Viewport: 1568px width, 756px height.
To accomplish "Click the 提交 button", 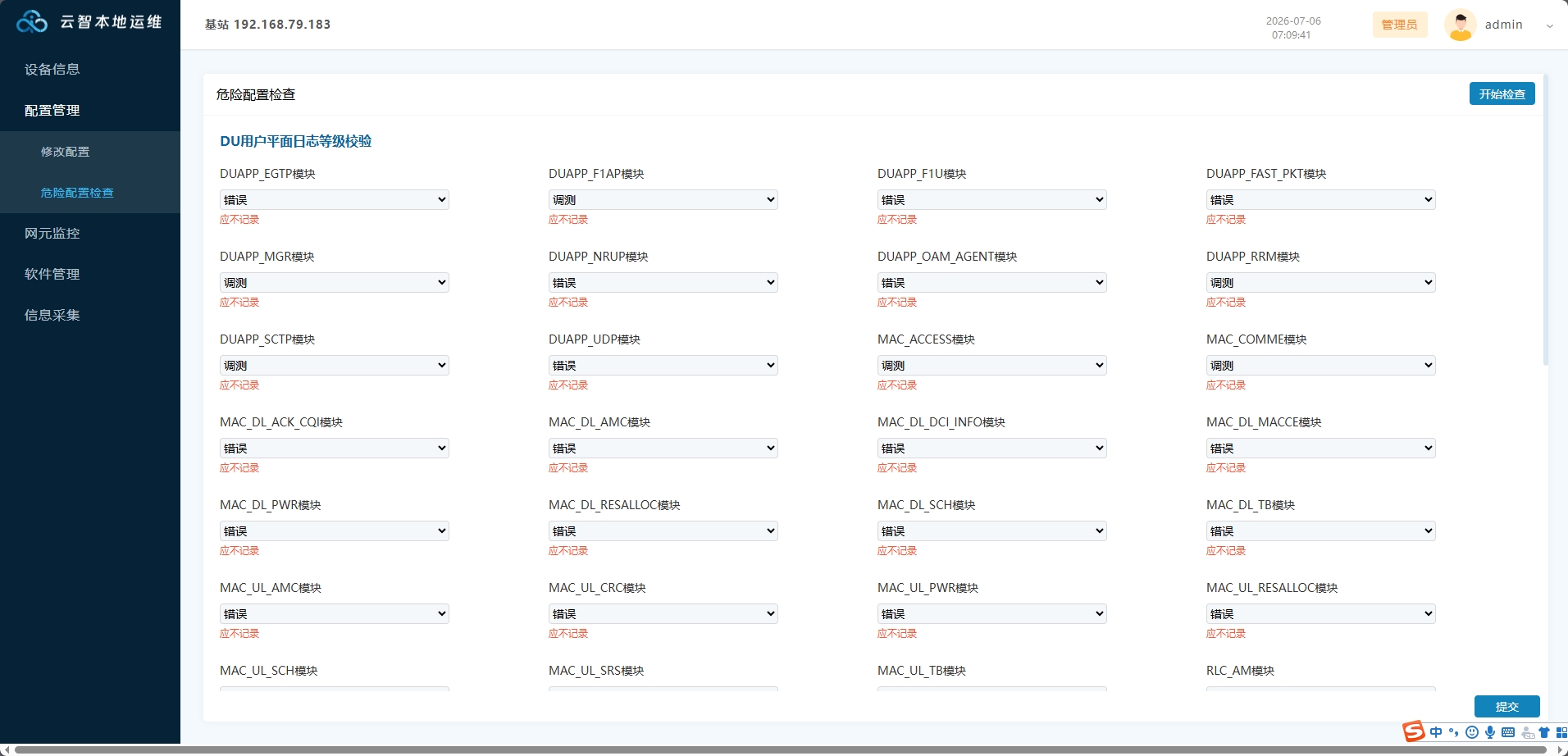I will tap(1506, 707).
